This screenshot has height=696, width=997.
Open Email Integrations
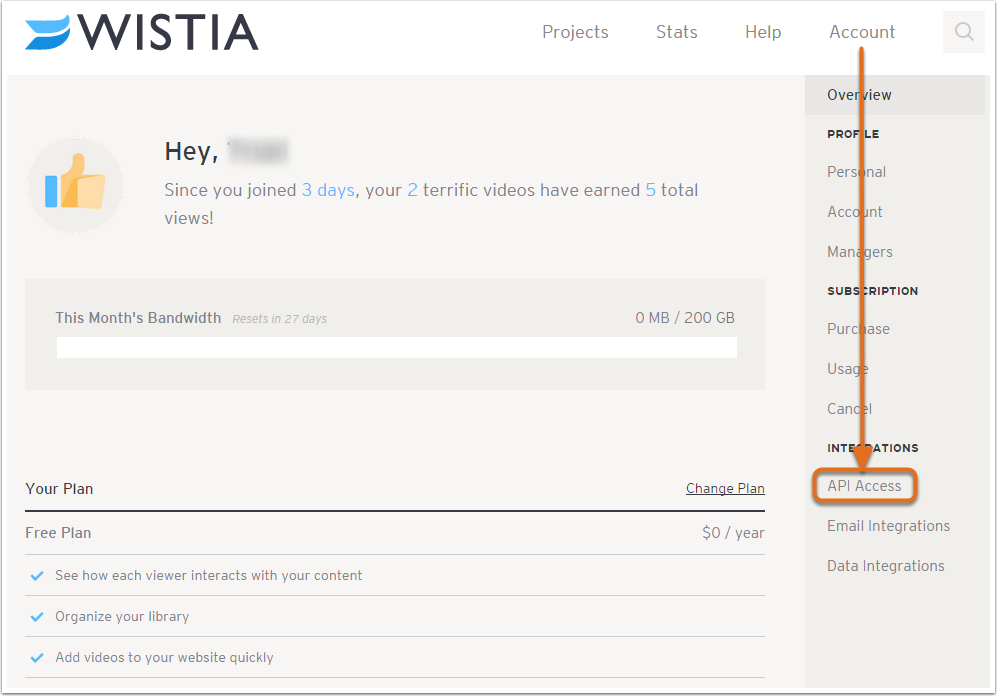tap(888, 526)
